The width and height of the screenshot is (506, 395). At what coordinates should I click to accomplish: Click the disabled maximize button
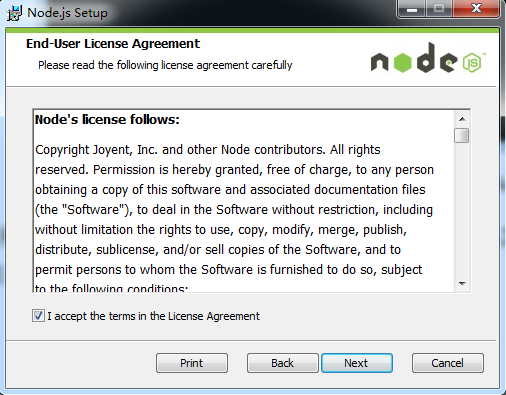[x=439, y=9]
